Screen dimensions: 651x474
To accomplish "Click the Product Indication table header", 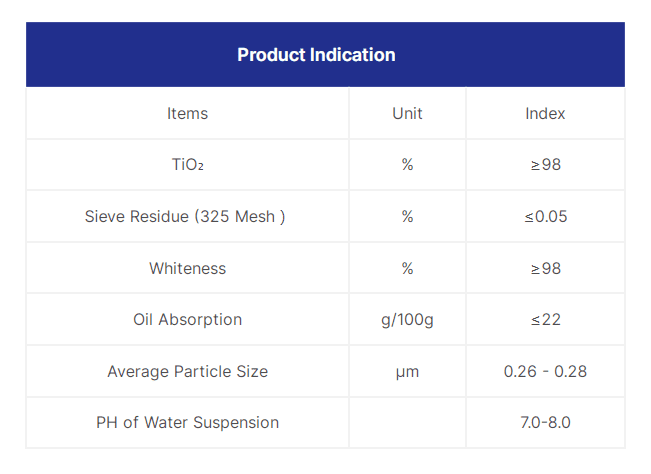I will click(316, 55).
